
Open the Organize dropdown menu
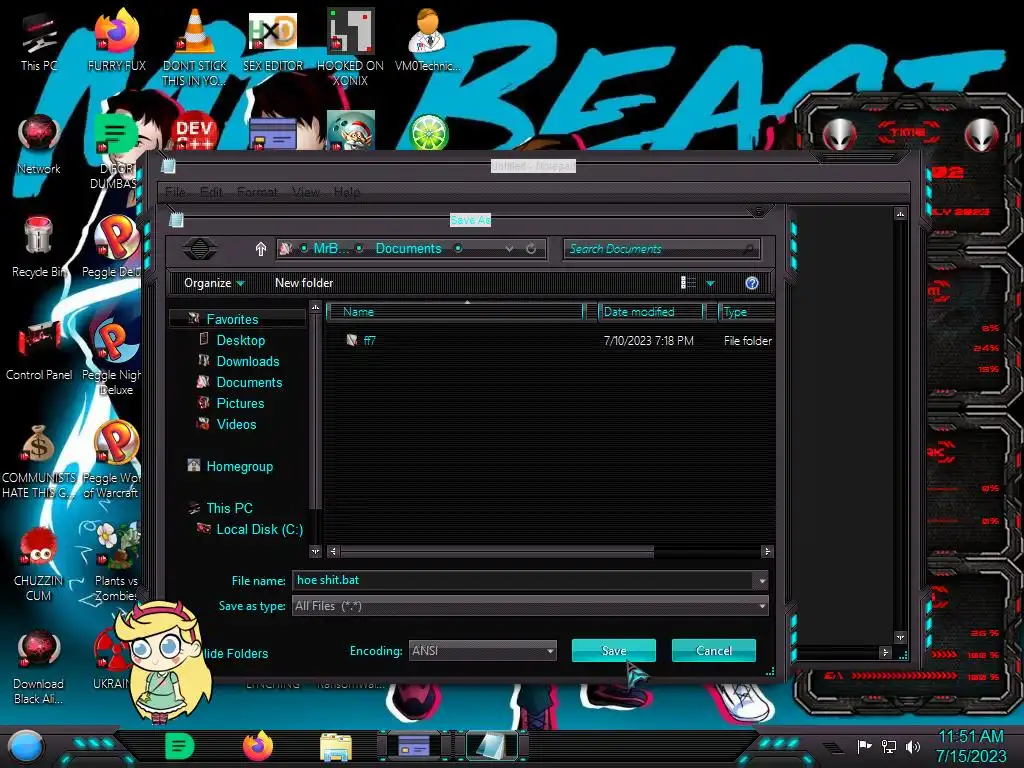[214, 283]
